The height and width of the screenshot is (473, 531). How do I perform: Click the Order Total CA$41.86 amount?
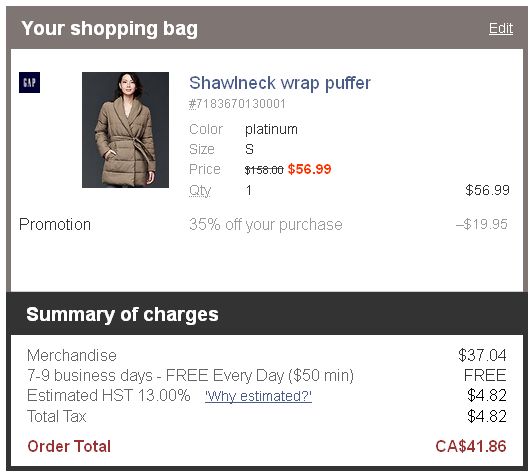click(471, 446)
